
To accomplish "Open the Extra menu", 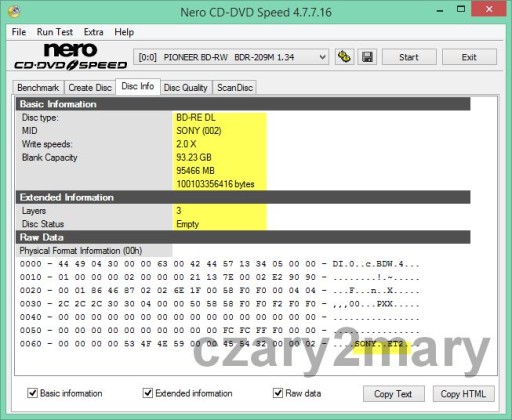I will [x=94, y=32].
